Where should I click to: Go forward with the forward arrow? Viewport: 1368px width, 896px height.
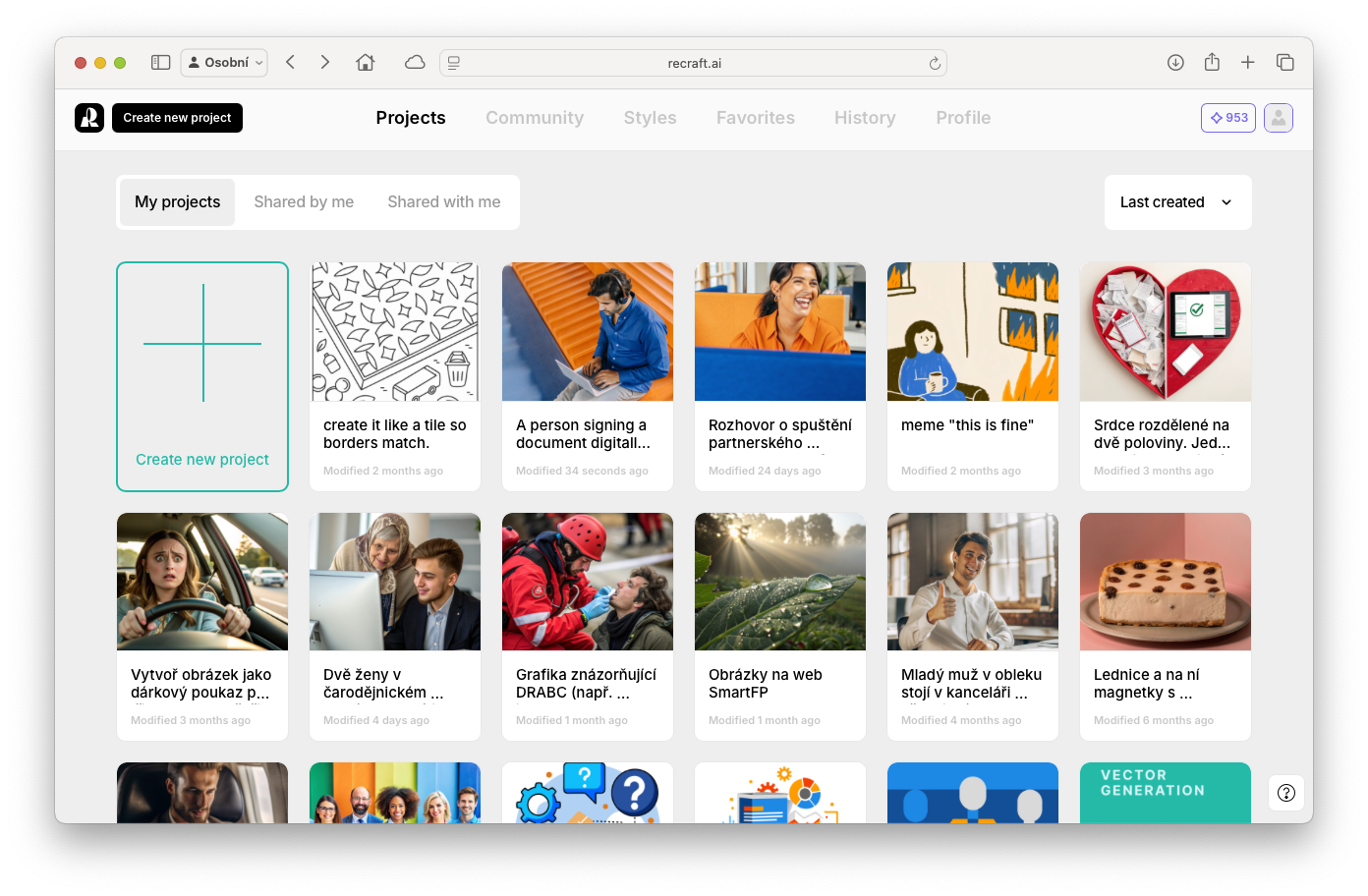coord(325,62)
